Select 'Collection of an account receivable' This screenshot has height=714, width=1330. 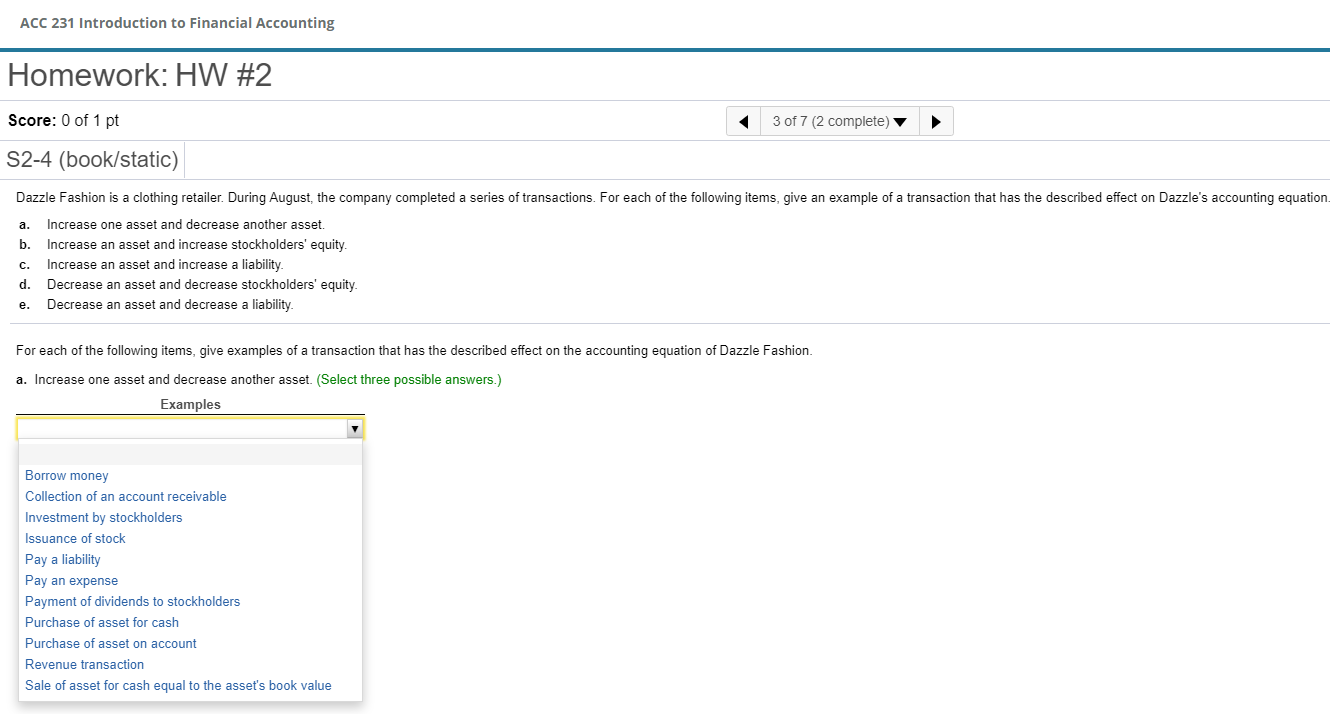pos(126,497)
